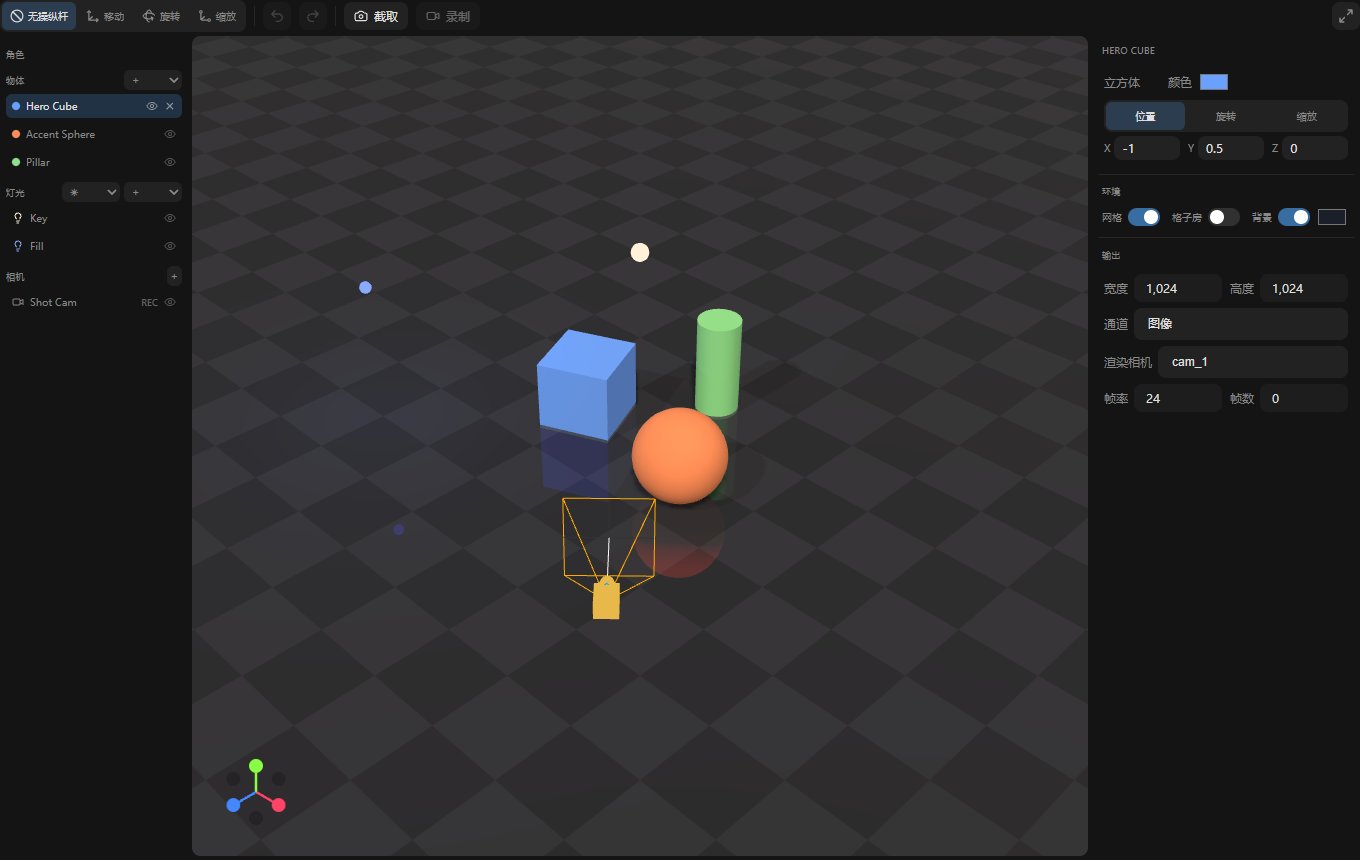Select the Hero Cube row
Viewport: 1360px width, 860px height.
94,106
